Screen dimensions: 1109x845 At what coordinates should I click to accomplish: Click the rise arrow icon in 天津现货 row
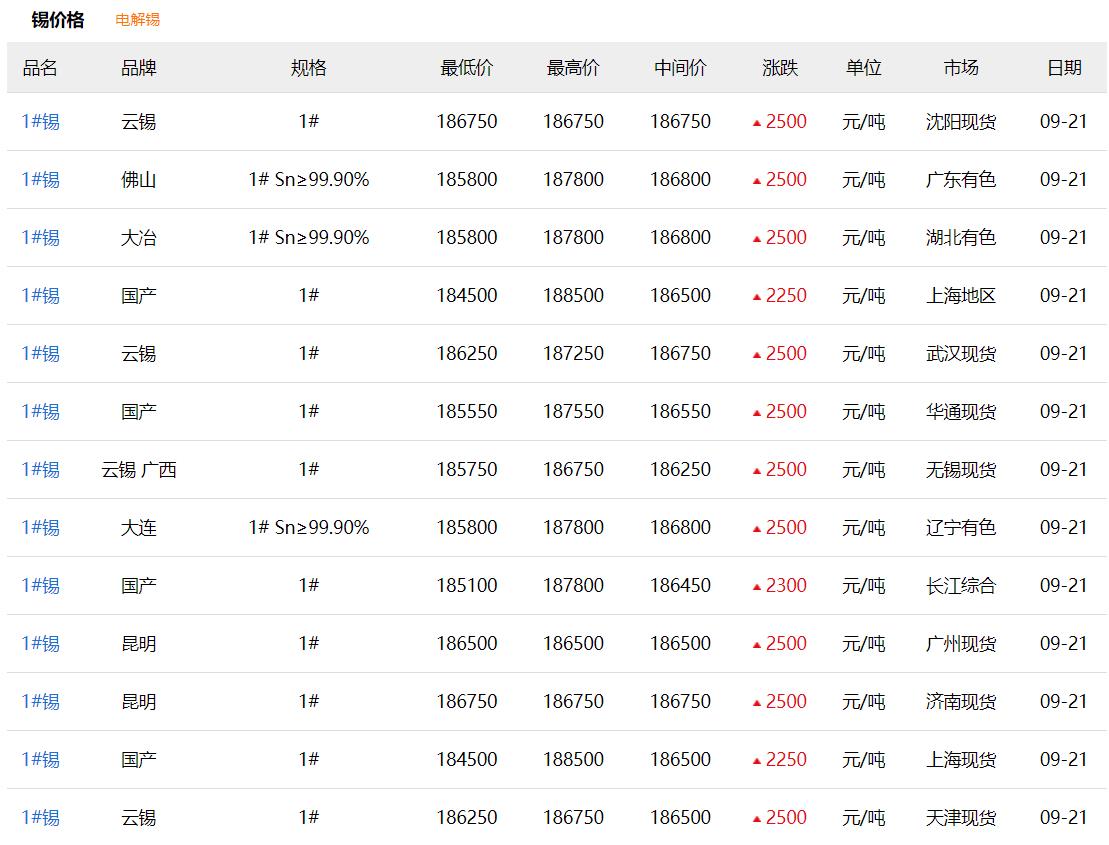[x=757, y=819]
